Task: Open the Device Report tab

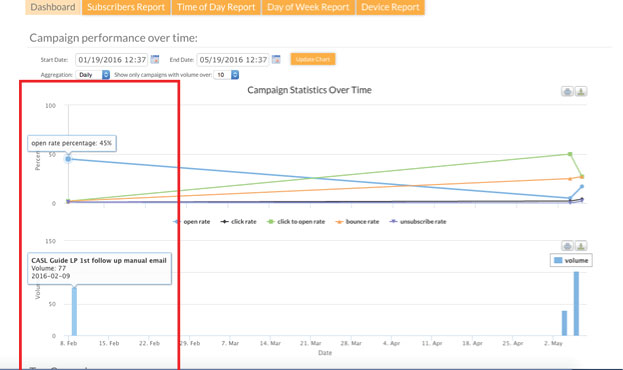Action: (390, 7)
